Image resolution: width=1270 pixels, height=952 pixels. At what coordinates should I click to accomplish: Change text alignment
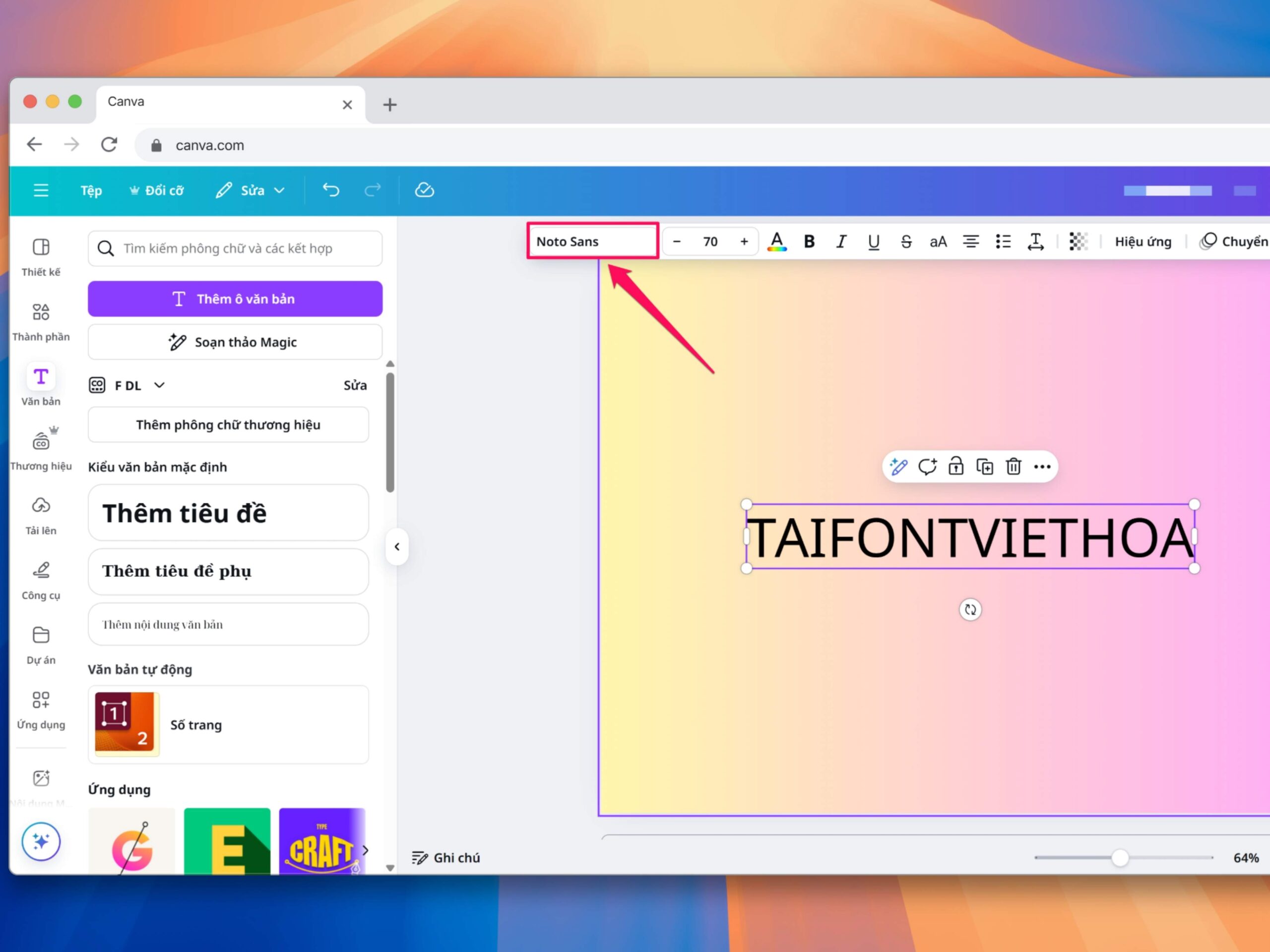click(x=971, y=241)
